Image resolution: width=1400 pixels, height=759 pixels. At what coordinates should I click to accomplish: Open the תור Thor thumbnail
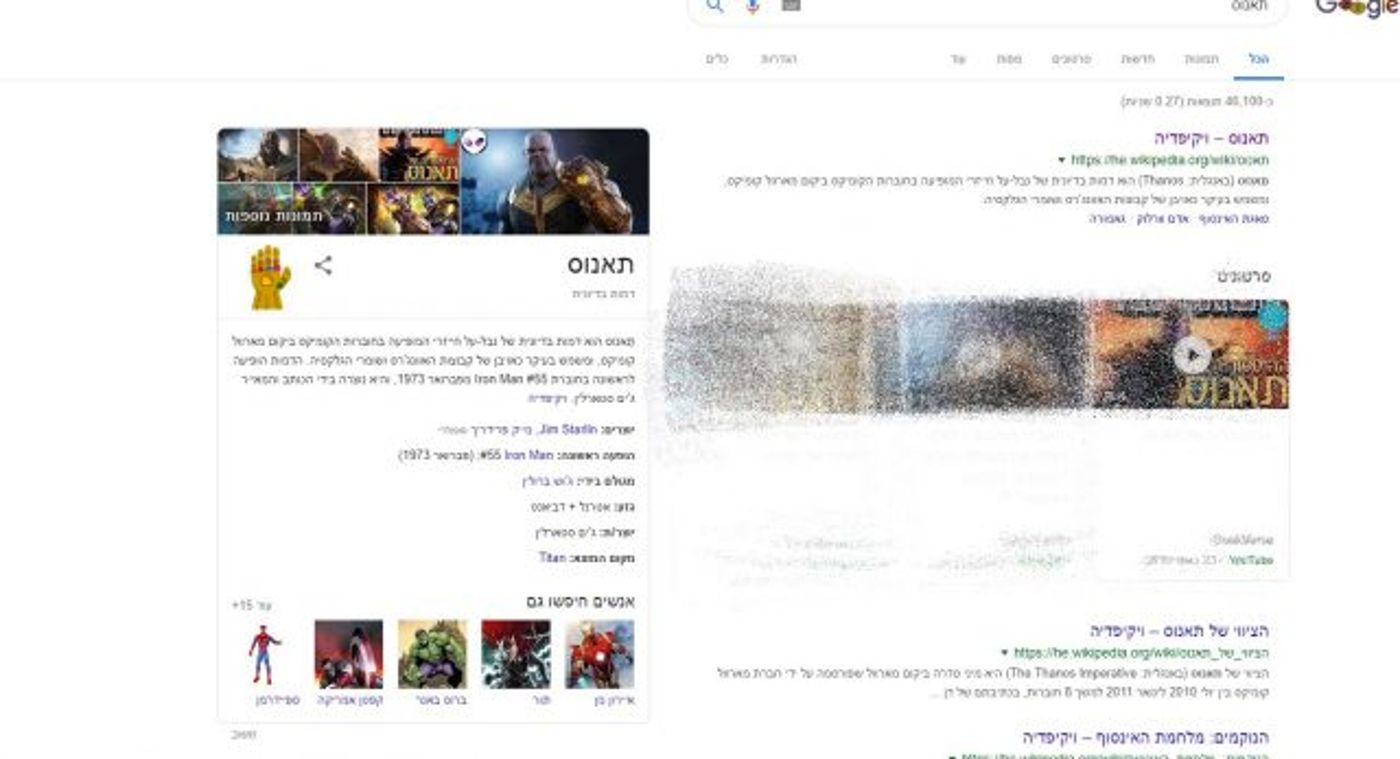(x=516, y=654)
